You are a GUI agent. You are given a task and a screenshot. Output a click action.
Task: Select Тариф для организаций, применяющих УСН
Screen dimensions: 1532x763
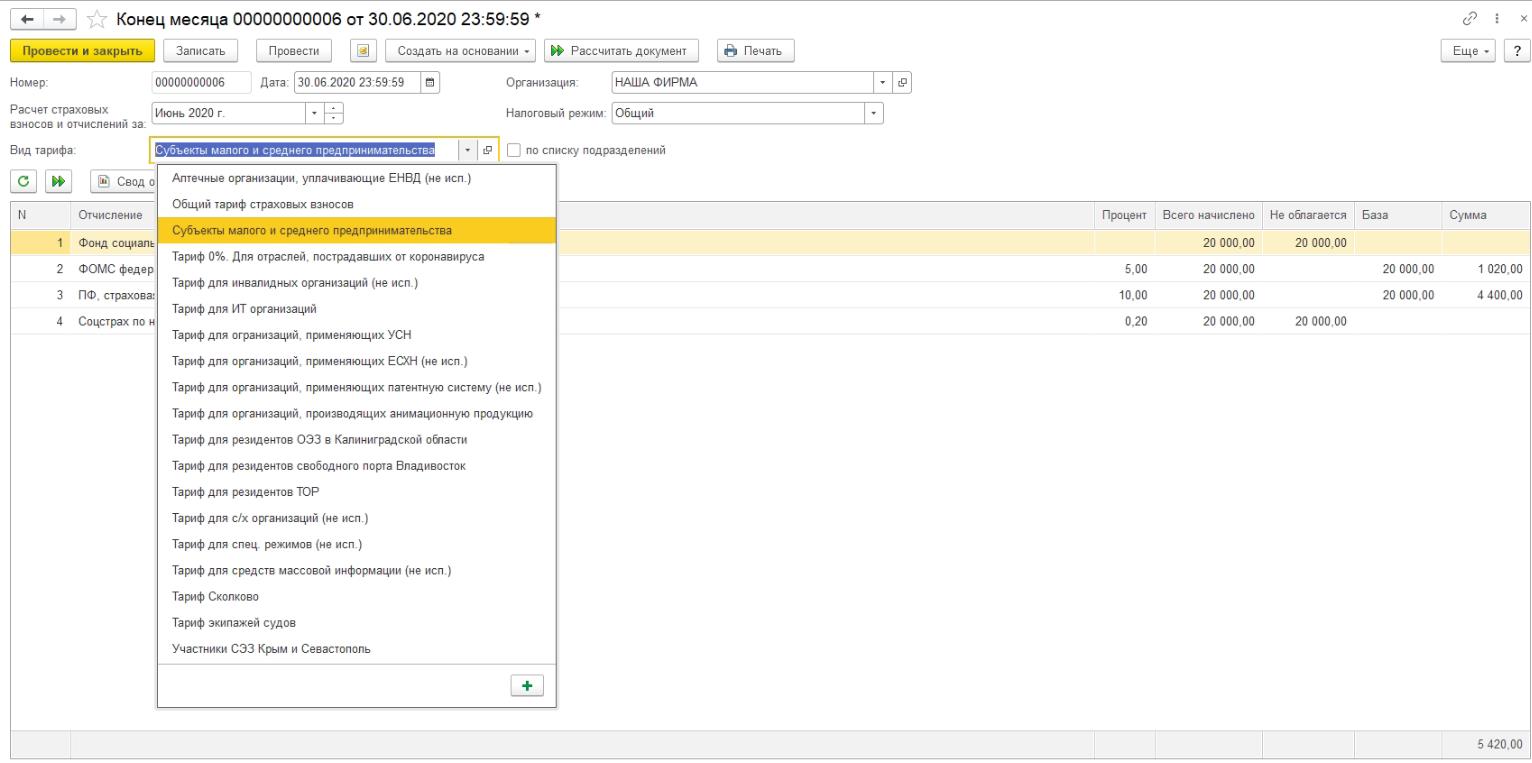pyautogui.click(x=357, y=335)
